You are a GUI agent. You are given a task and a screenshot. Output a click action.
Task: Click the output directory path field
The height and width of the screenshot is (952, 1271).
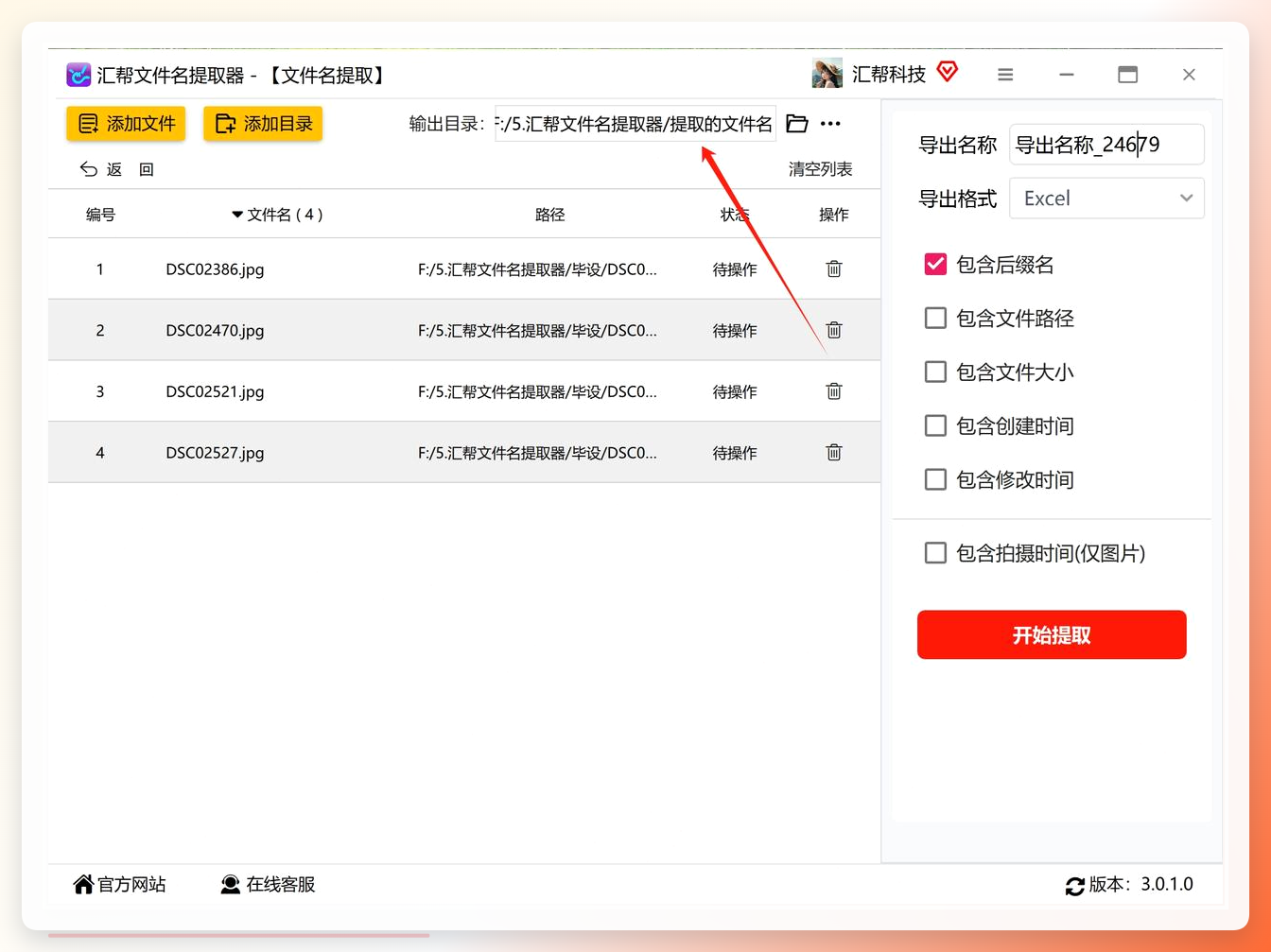635,124
